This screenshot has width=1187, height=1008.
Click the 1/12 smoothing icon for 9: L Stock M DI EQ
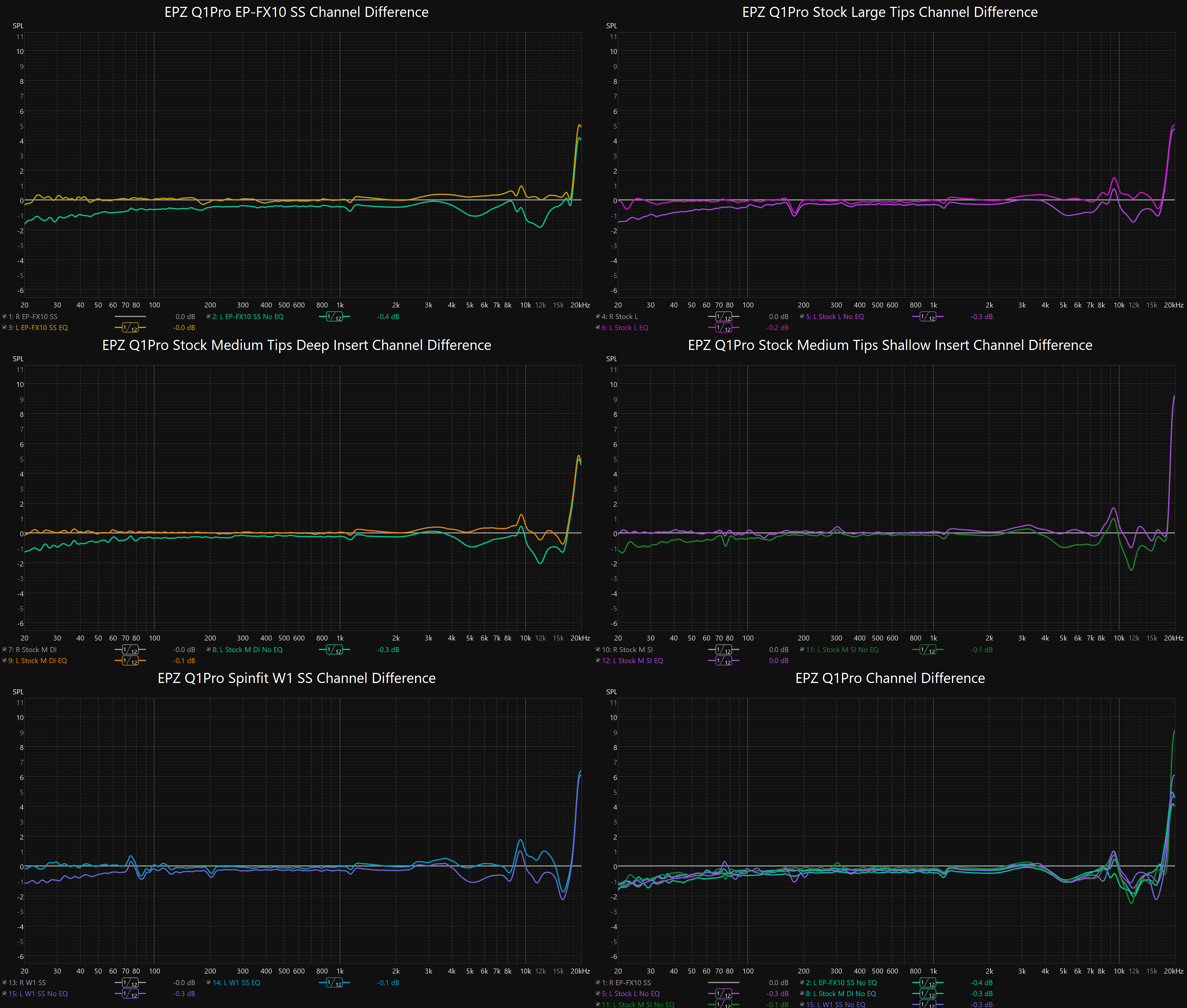point(130,660)
